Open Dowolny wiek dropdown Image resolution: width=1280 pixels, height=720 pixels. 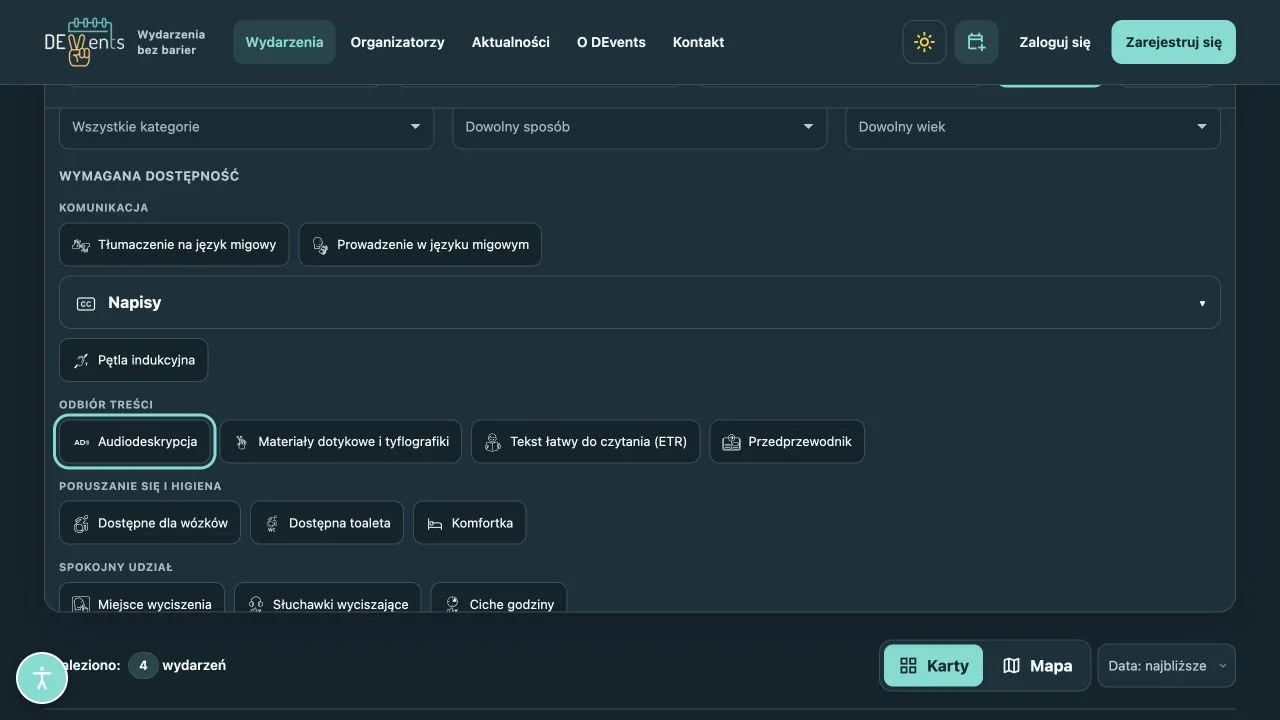click(1033, 127)
